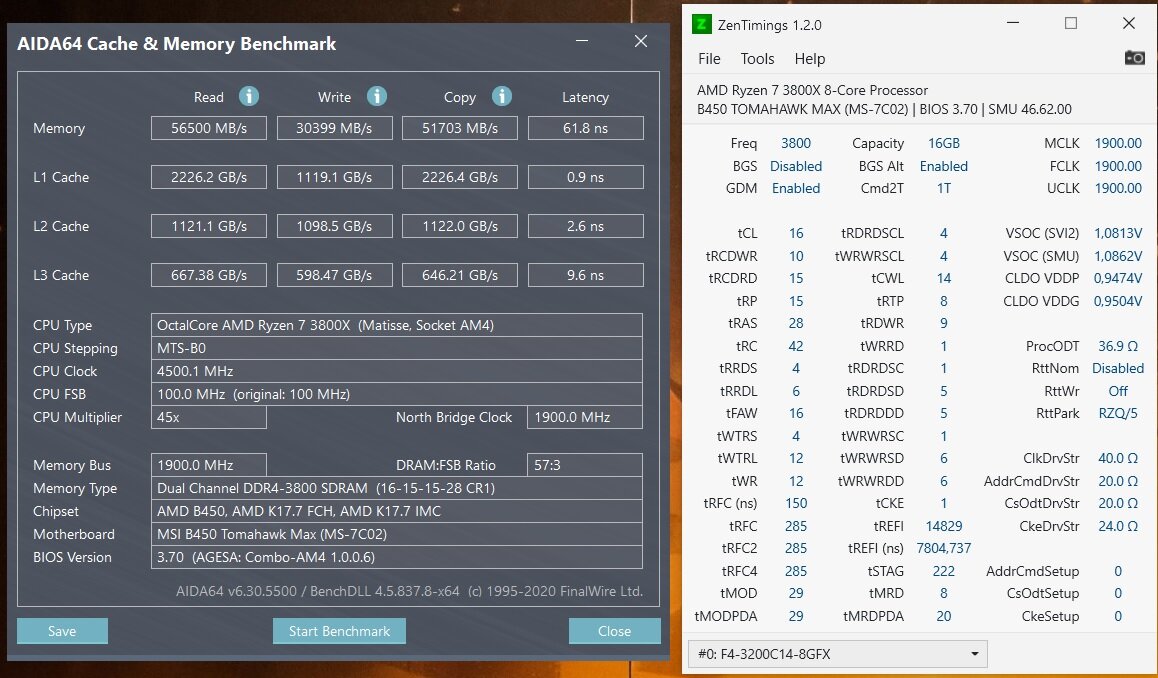Viewport: 1158px width, 678px height.
Task: Close the ZenTimings window
Action: coord(1128,24)
